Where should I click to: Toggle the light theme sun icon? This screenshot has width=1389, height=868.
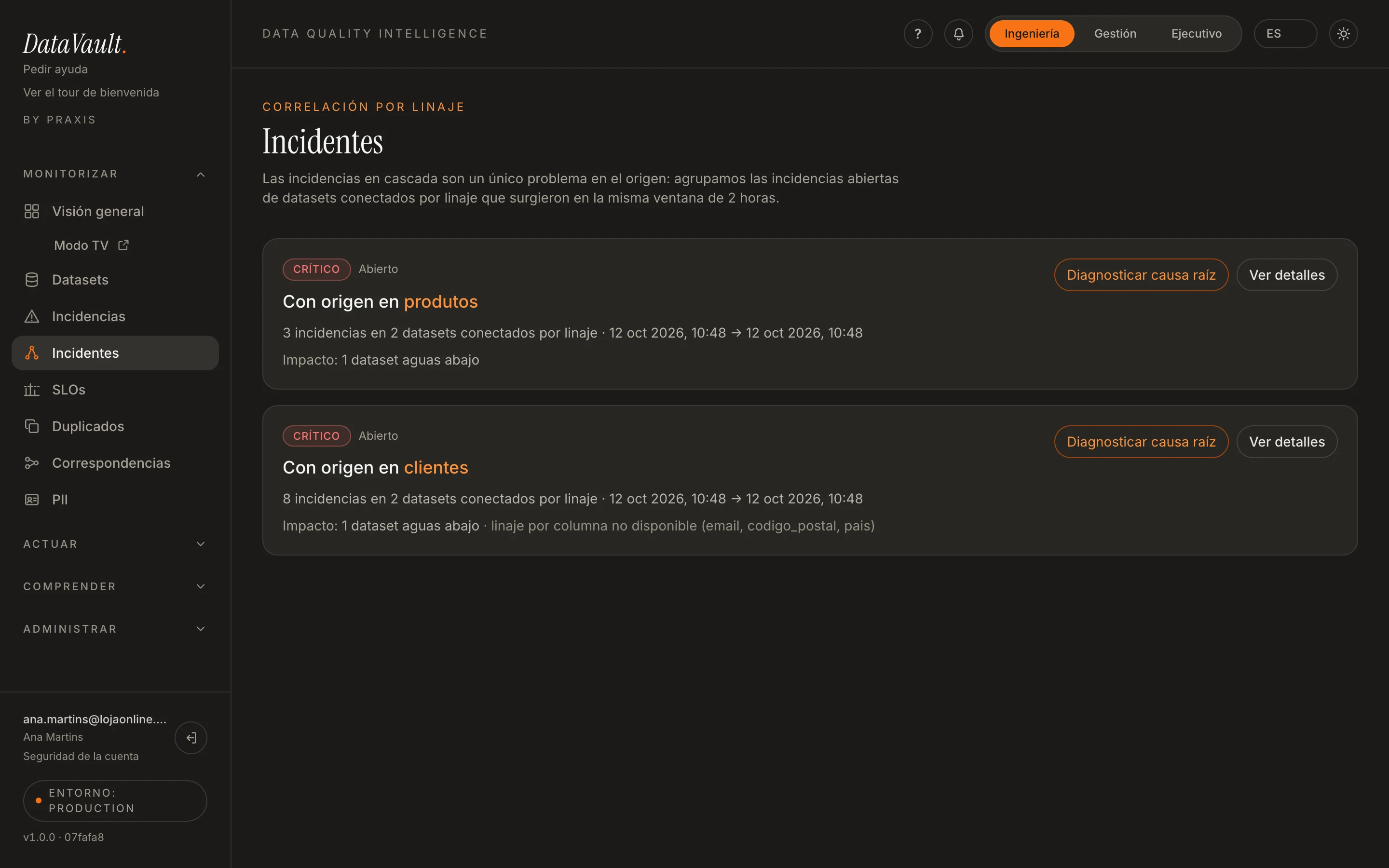pyautogui.click(x=1343, y=34)
